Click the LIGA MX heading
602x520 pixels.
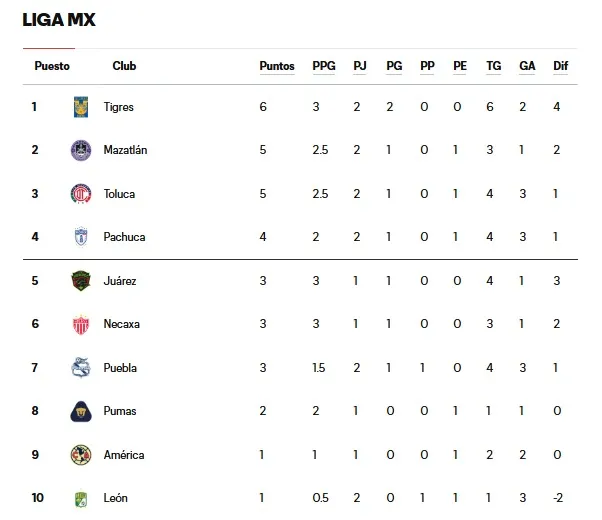click(x=59, y=20)
